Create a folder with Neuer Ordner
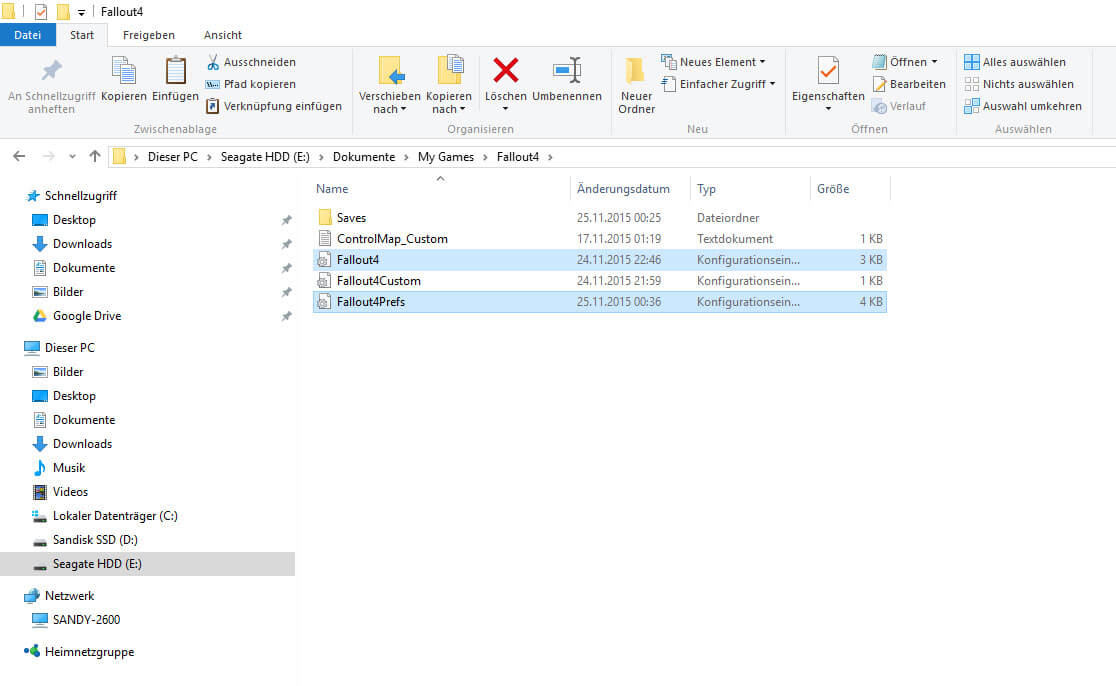 (636, 85)
